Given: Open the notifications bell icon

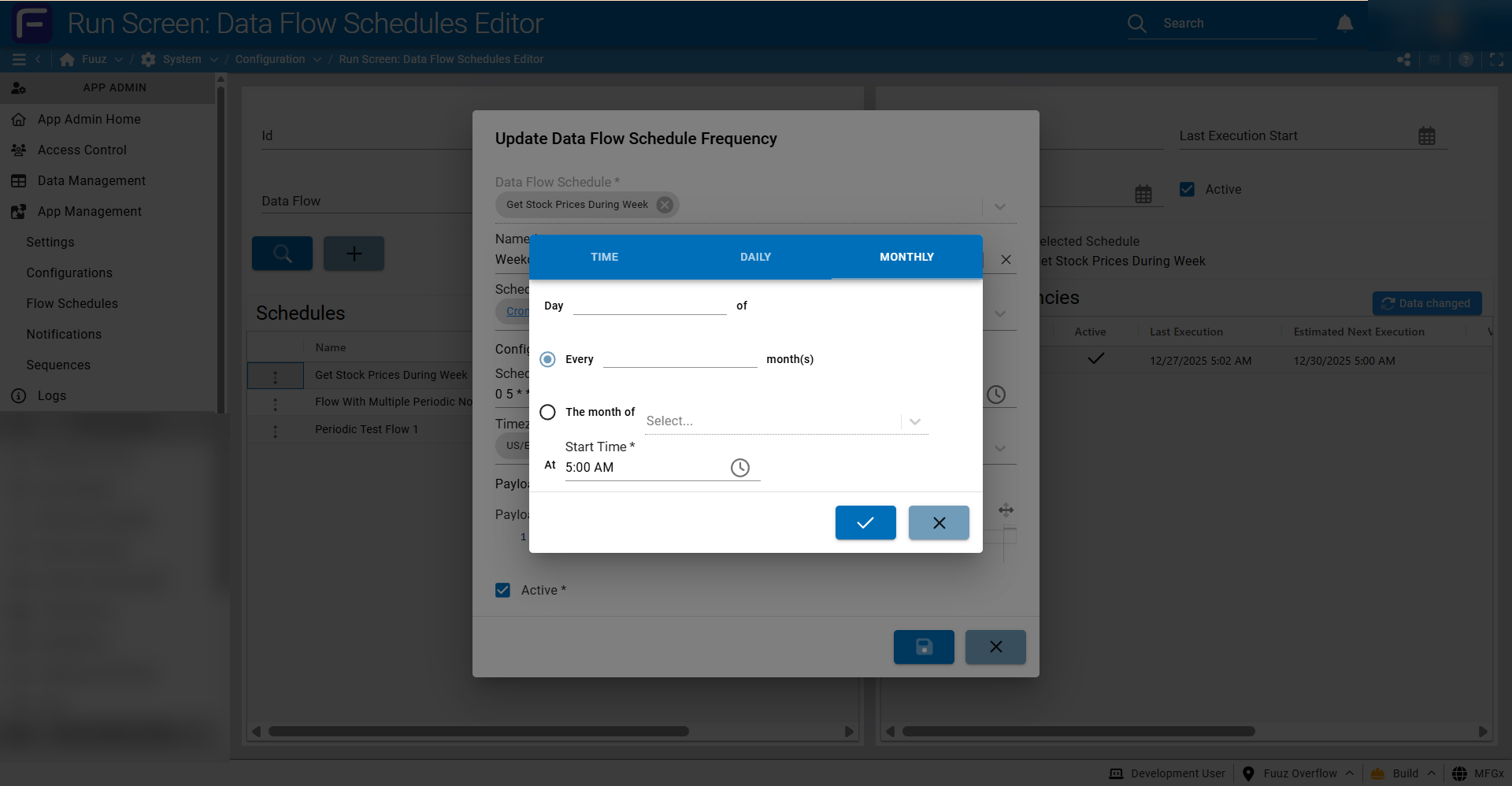Looking at the screenshot, I should (x=1344, y=24).
